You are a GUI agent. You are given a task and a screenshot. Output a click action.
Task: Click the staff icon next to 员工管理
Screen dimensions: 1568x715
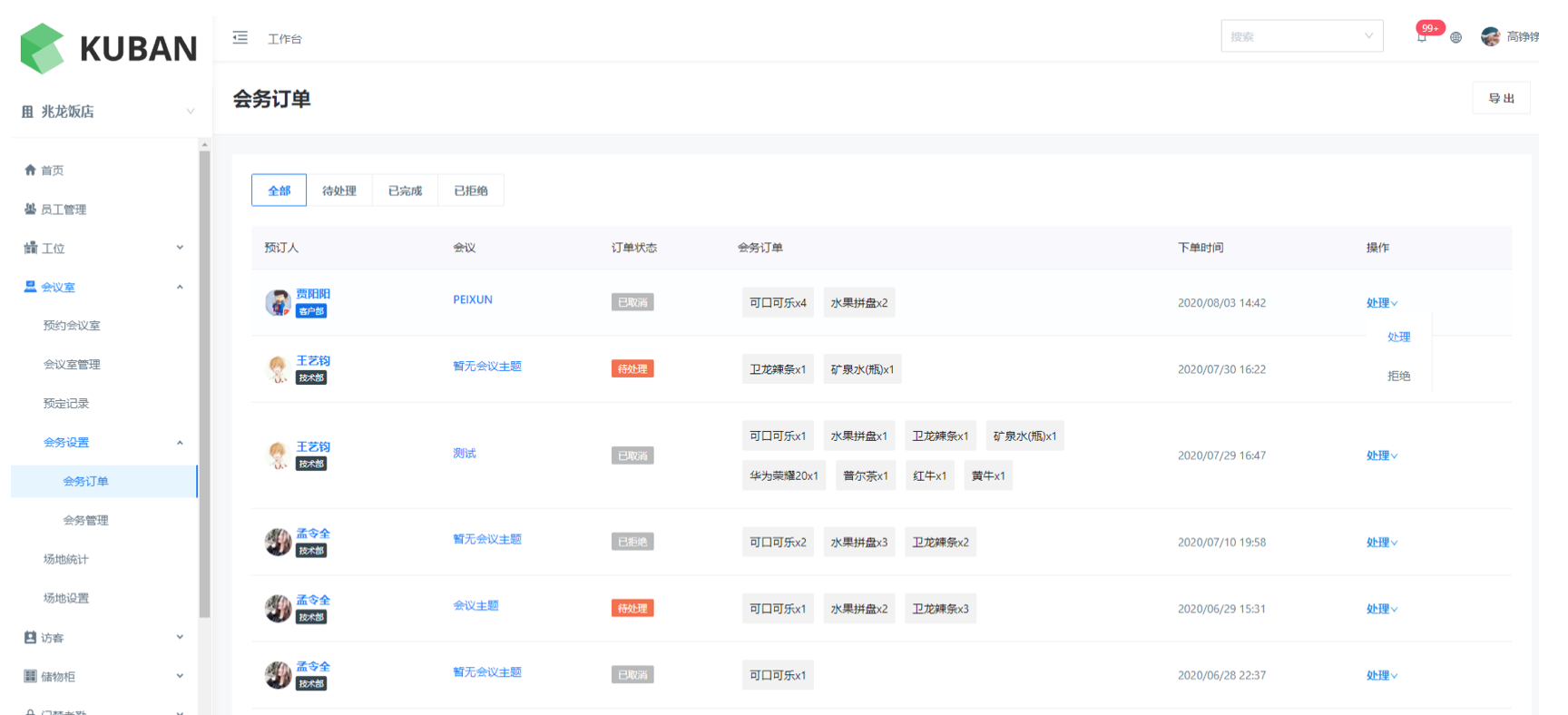(30, 209)
